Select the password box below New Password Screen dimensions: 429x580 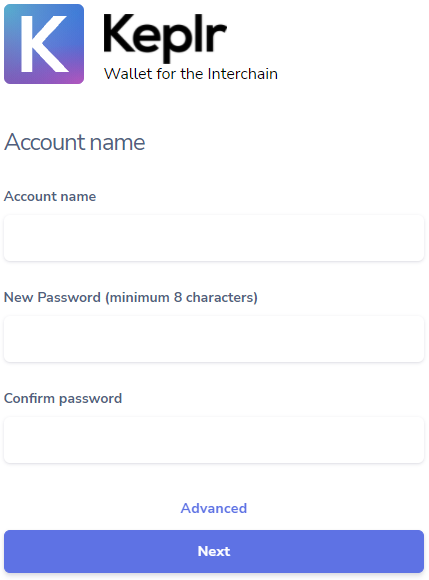(x=214, y=339)
